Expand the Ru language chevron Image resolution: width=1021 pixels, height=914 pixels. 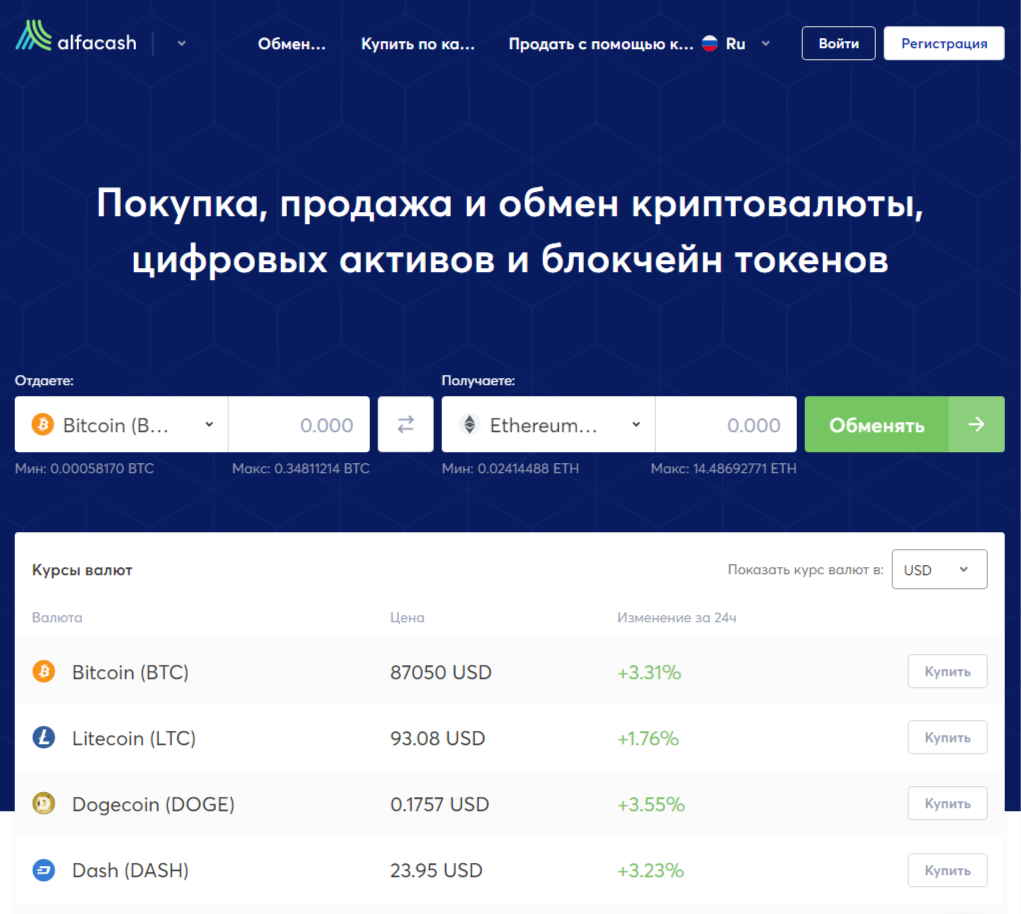tap(766, 44)
